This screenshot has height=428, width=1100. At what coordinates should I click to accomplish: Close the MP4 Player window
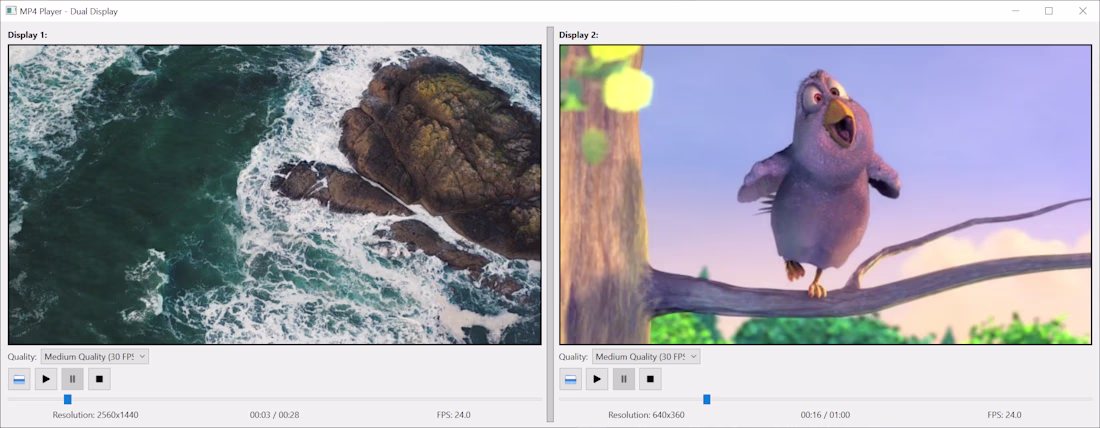[x=1082, y=11]
